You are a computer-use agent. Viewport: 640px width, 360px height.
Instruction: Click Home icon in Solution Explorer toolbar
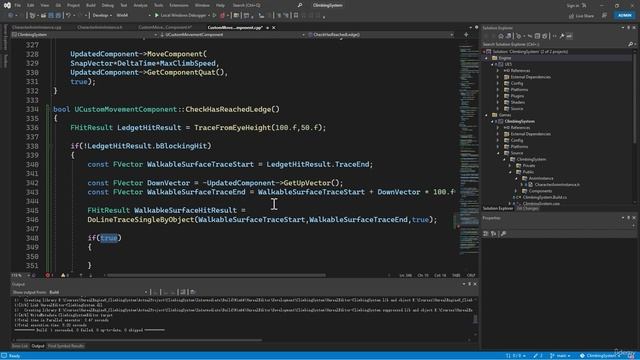click(501, 36)
